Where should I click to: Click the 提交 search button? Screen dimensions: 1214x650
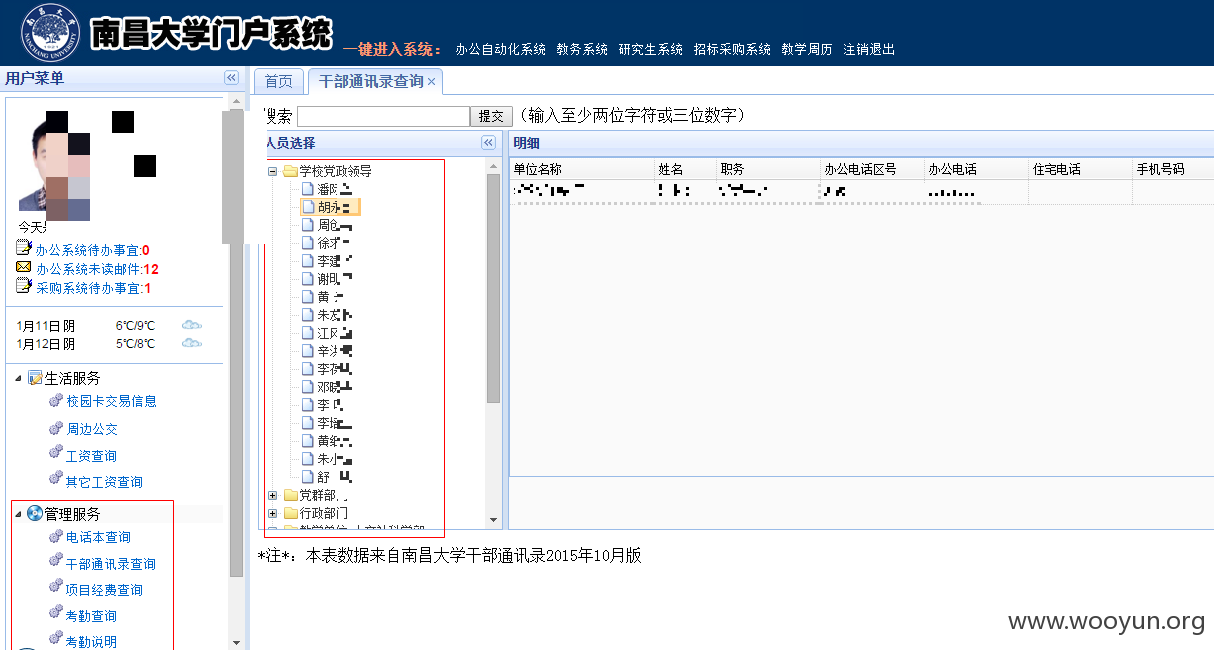pos(493,117)
